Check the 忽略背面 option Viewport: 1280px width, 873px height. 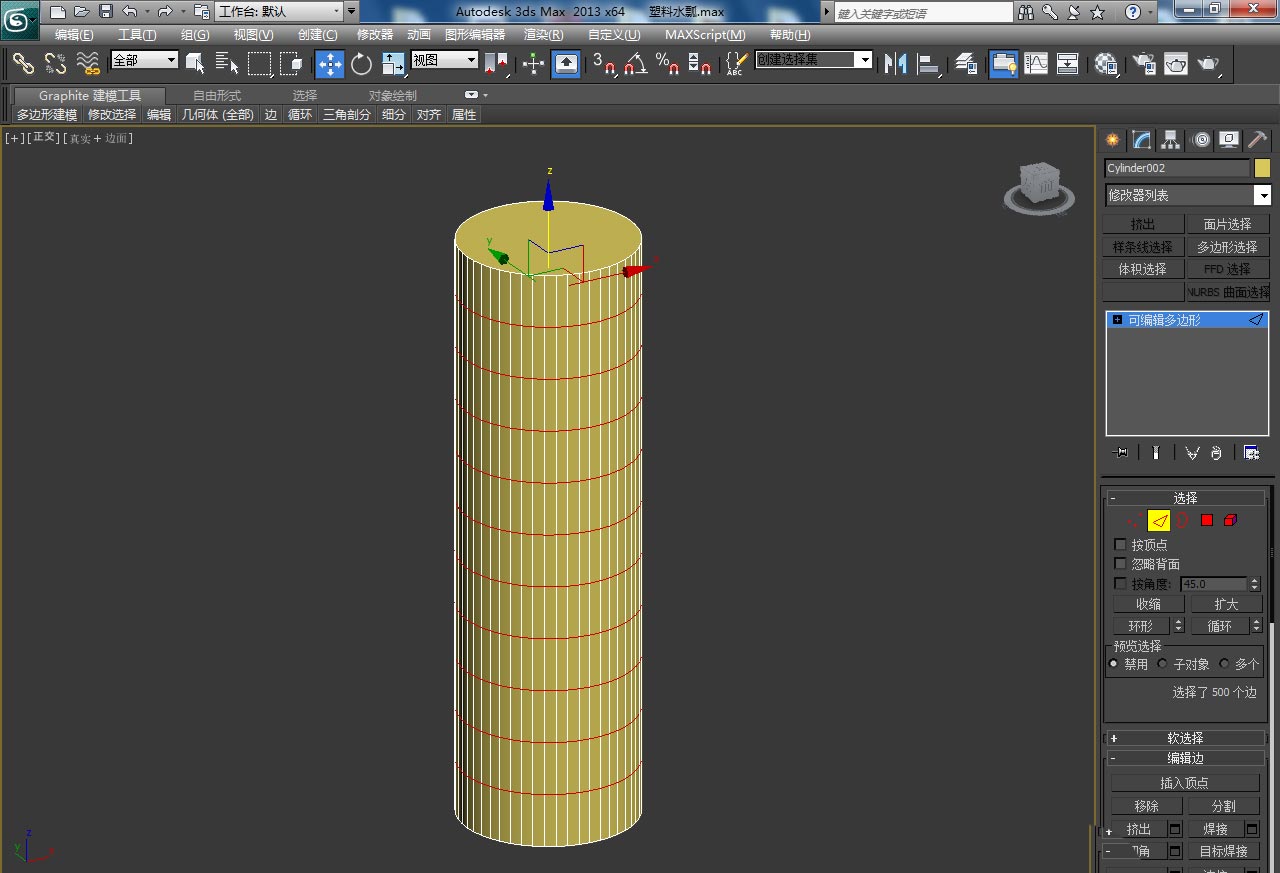[x=1120, y=564]
